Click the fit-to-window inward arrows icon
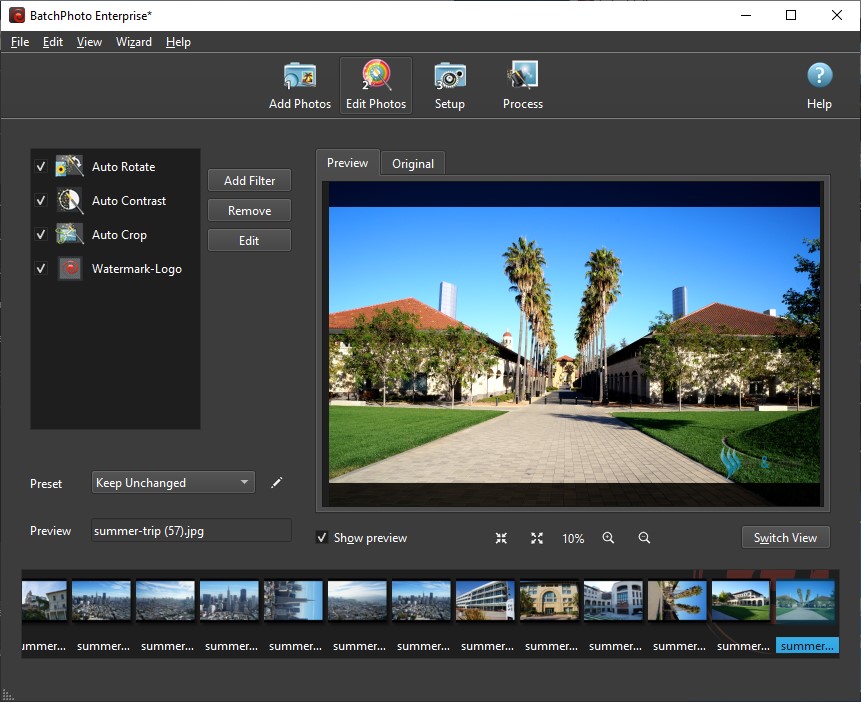This screenshot has width=861, height=702. (x=501, y=538)
